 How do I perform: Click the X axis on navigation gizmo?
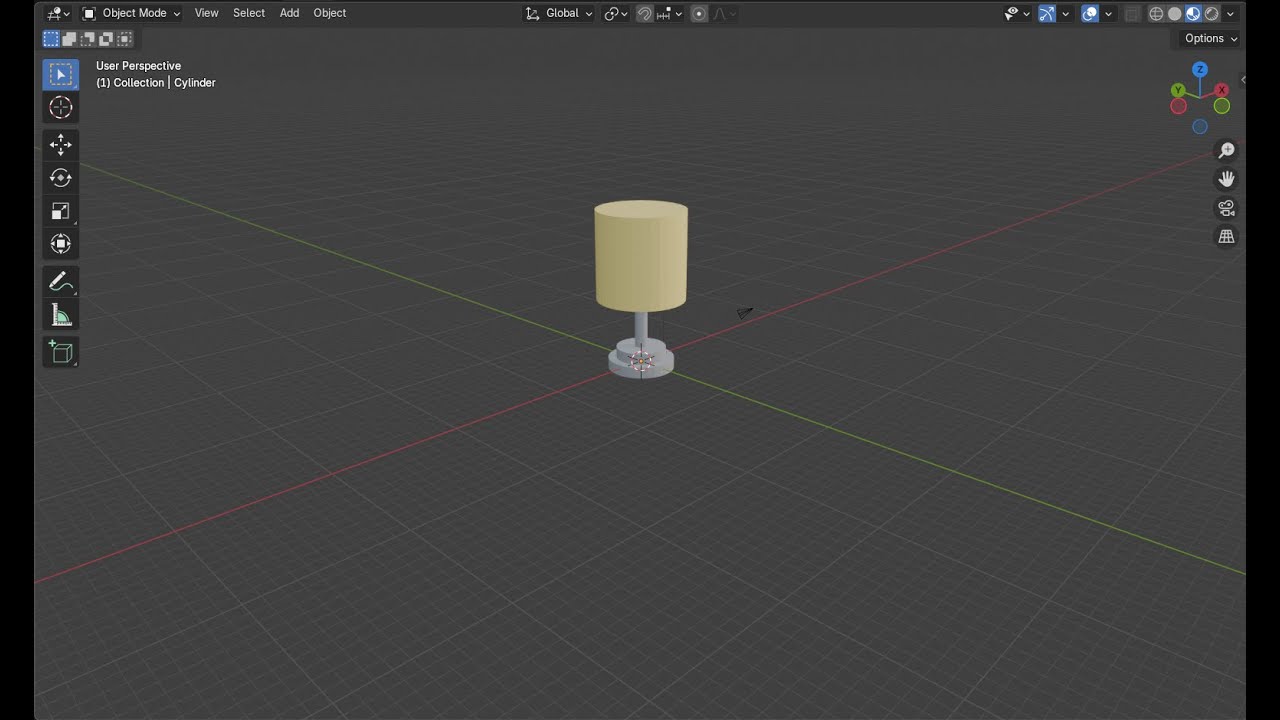(1221, 90)
